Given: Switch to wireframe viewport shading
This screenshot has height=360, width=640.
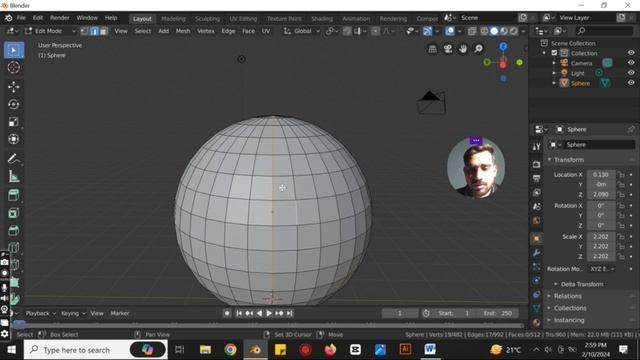Looking at the screenshot, I should coord(484,31).
